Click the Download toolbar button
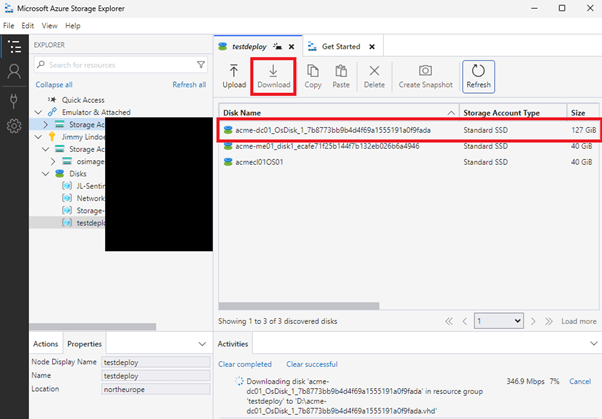This screenshot has height=419, width=602. coord(273,76)
